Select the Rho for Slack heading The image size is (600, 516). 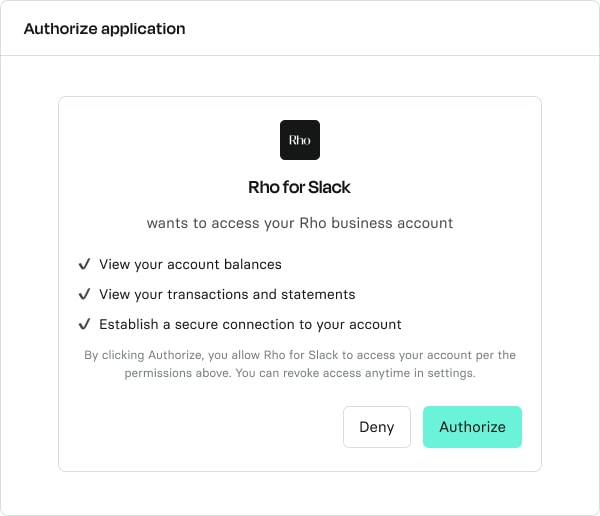coord(299,187)
